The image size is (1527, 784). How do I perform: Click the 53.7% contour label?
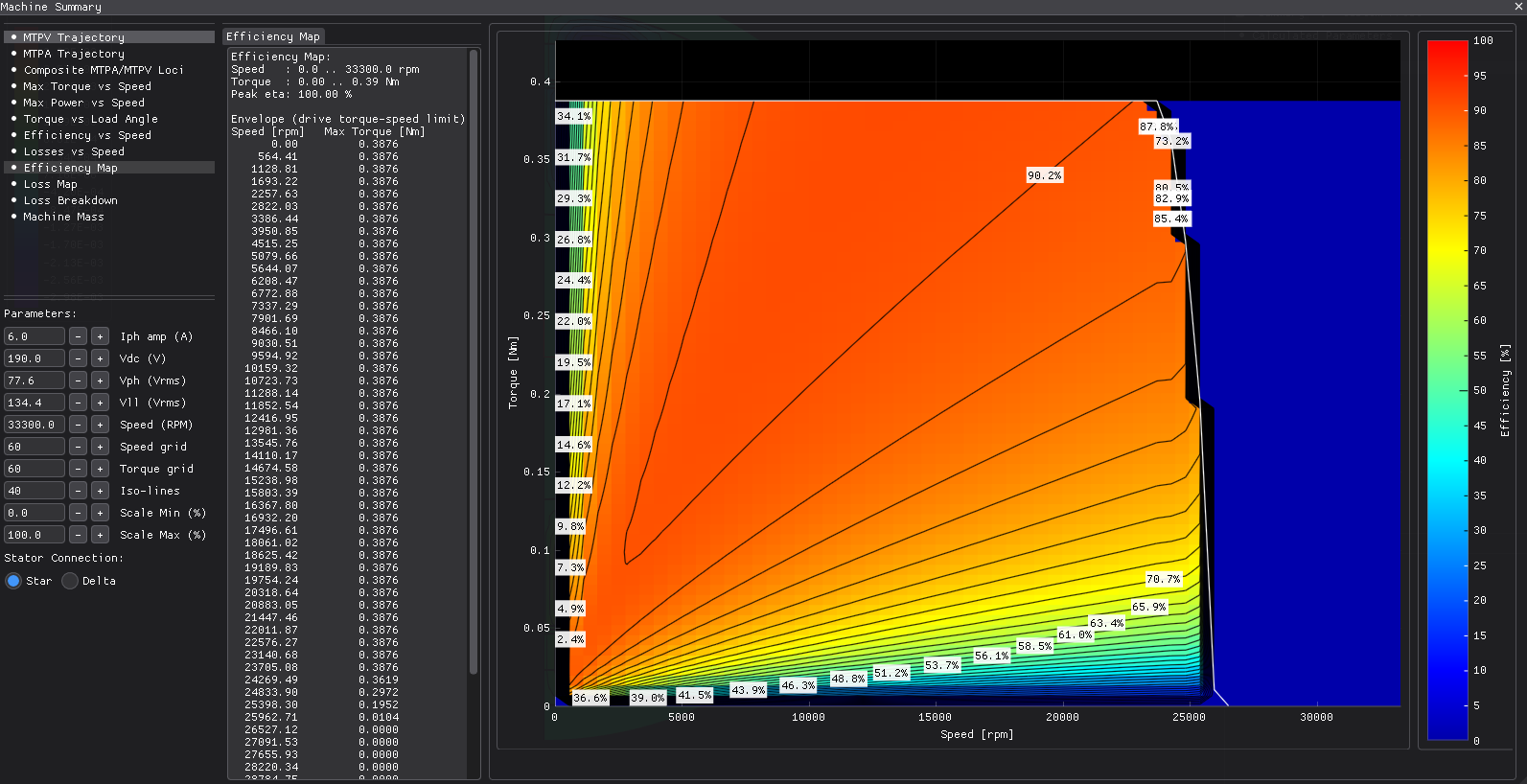pos(941,665)
